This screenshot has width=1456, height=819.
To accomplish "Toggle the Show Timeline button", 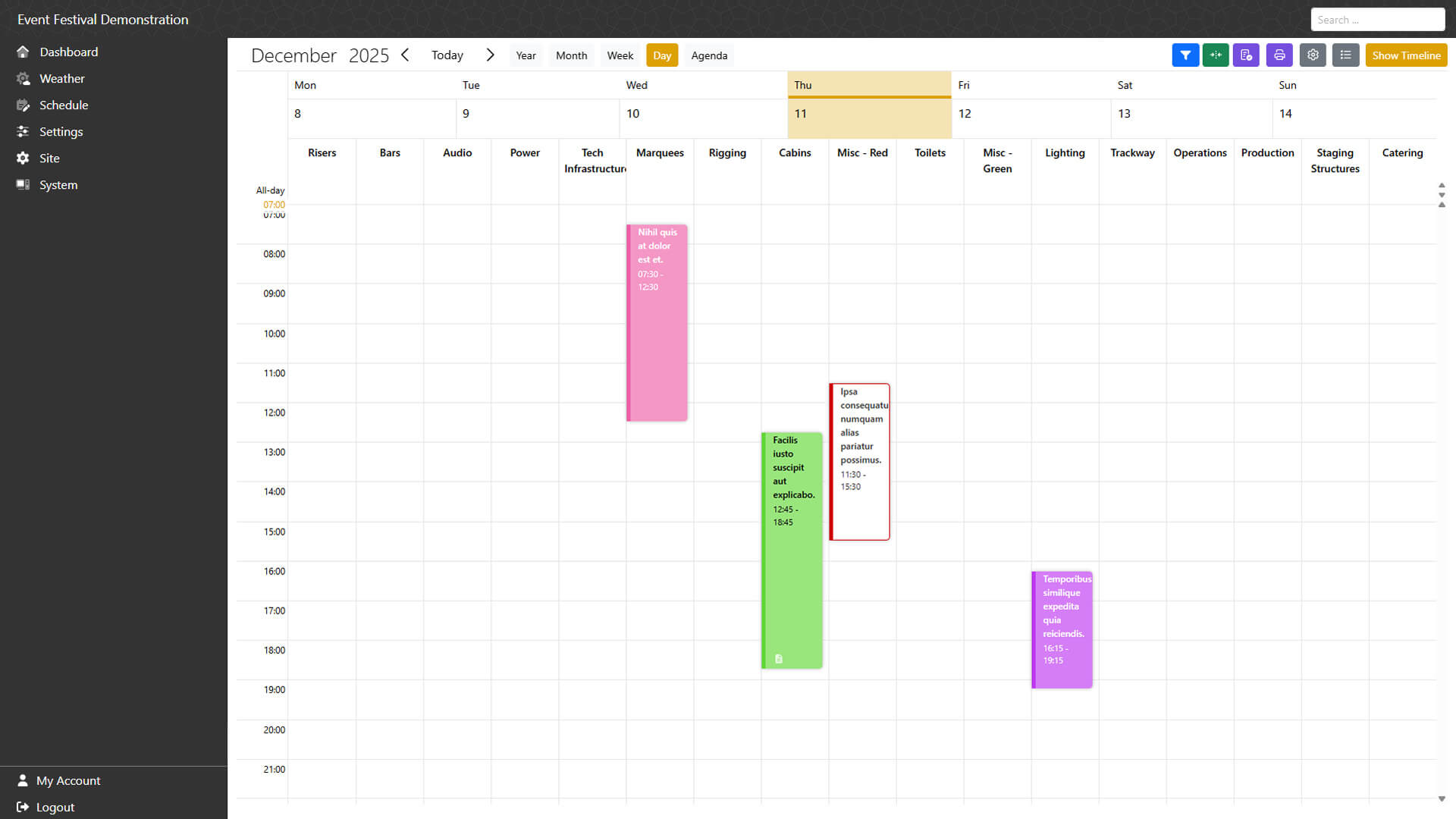I will (1406, 55).
